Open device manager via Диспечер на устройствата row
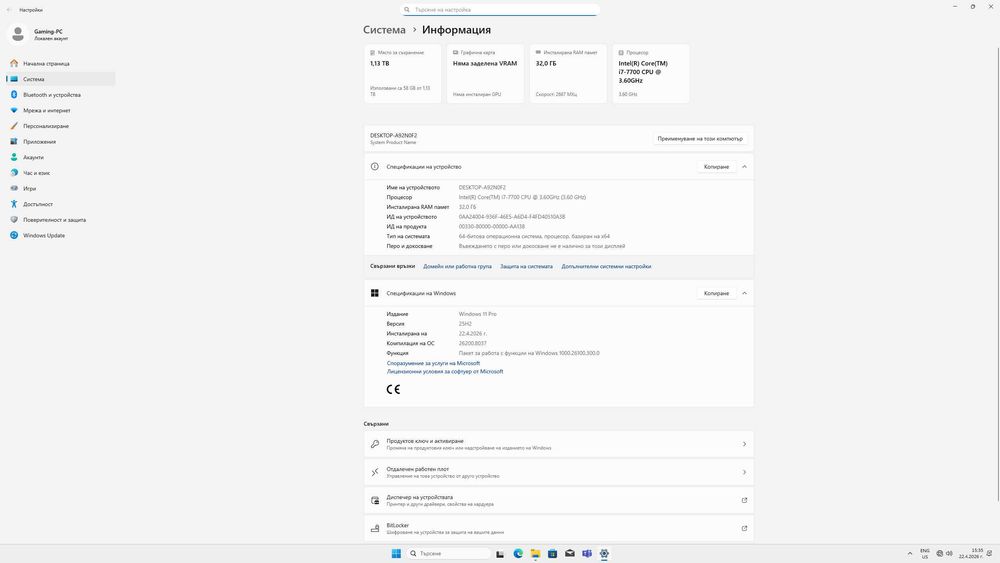Viewport: 1000px width, 563px height. coord(559,500)
